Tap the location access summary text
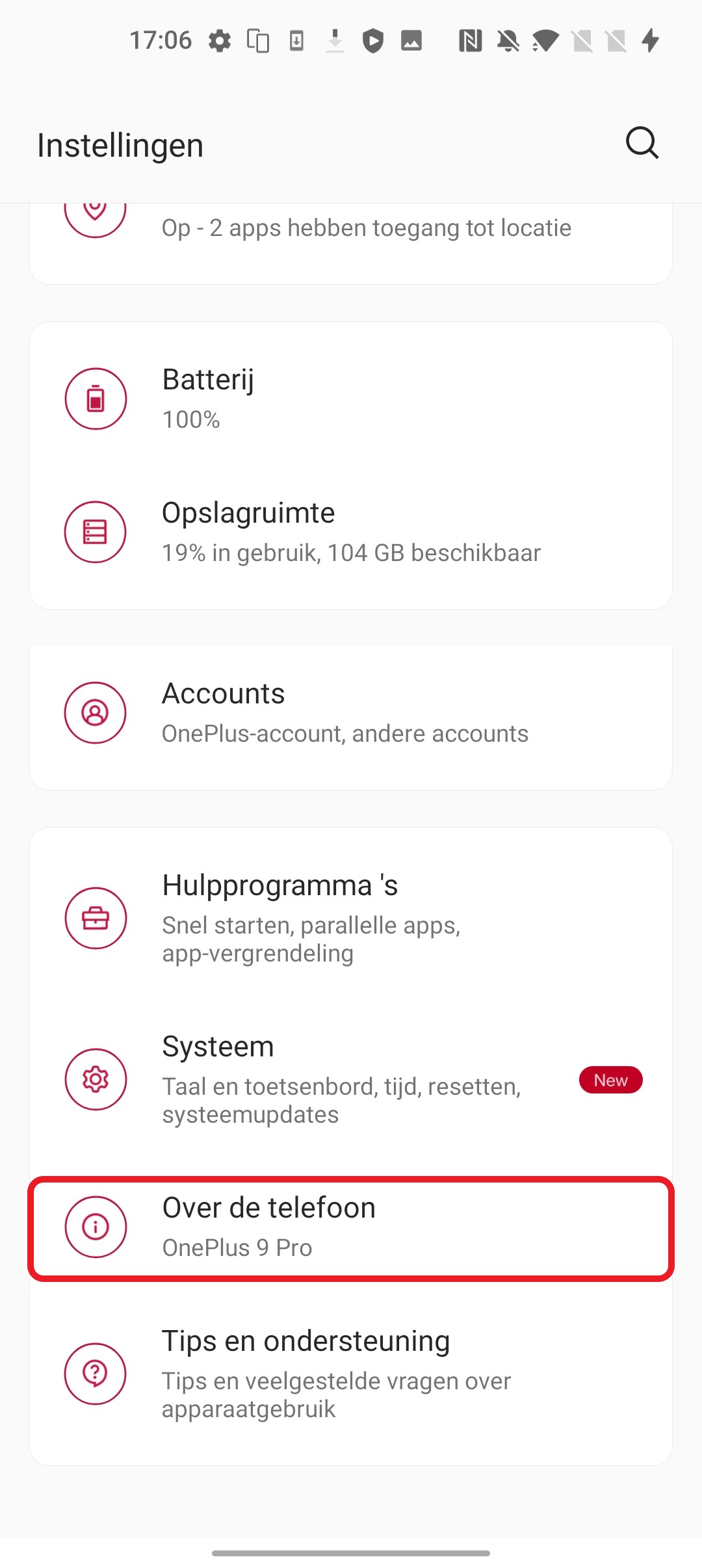Screen dimensions: 702x1568 coord(367,228)
